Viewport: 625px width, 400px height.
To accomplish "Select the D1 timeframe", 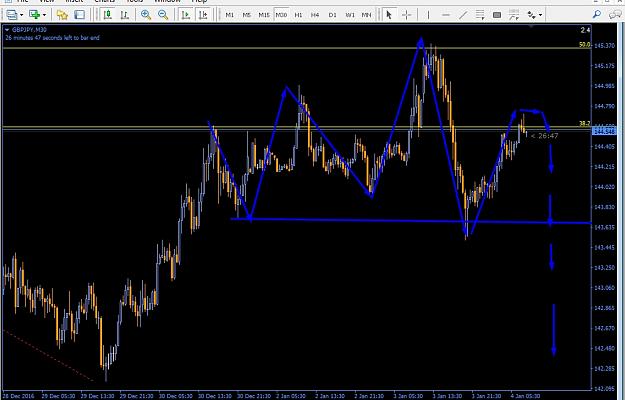I will coord(332,15).
